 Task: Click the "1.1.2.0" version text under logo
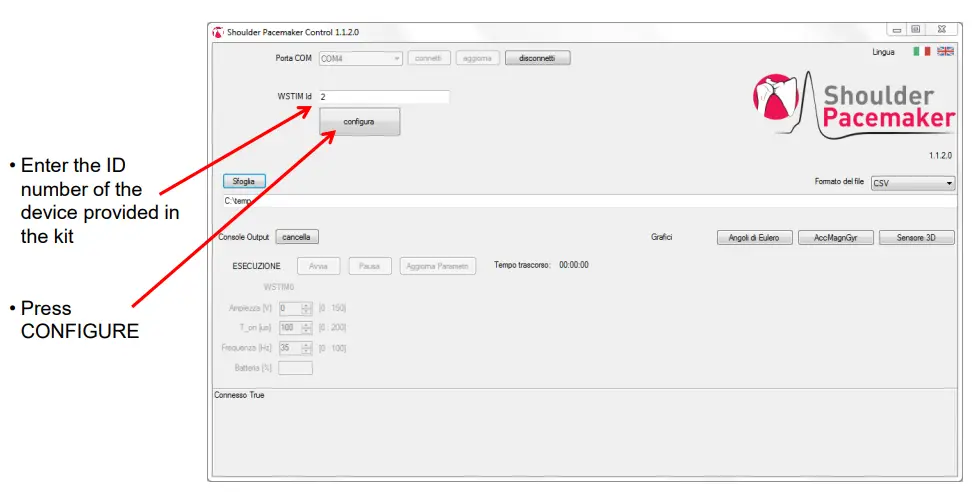coord(940,156)
